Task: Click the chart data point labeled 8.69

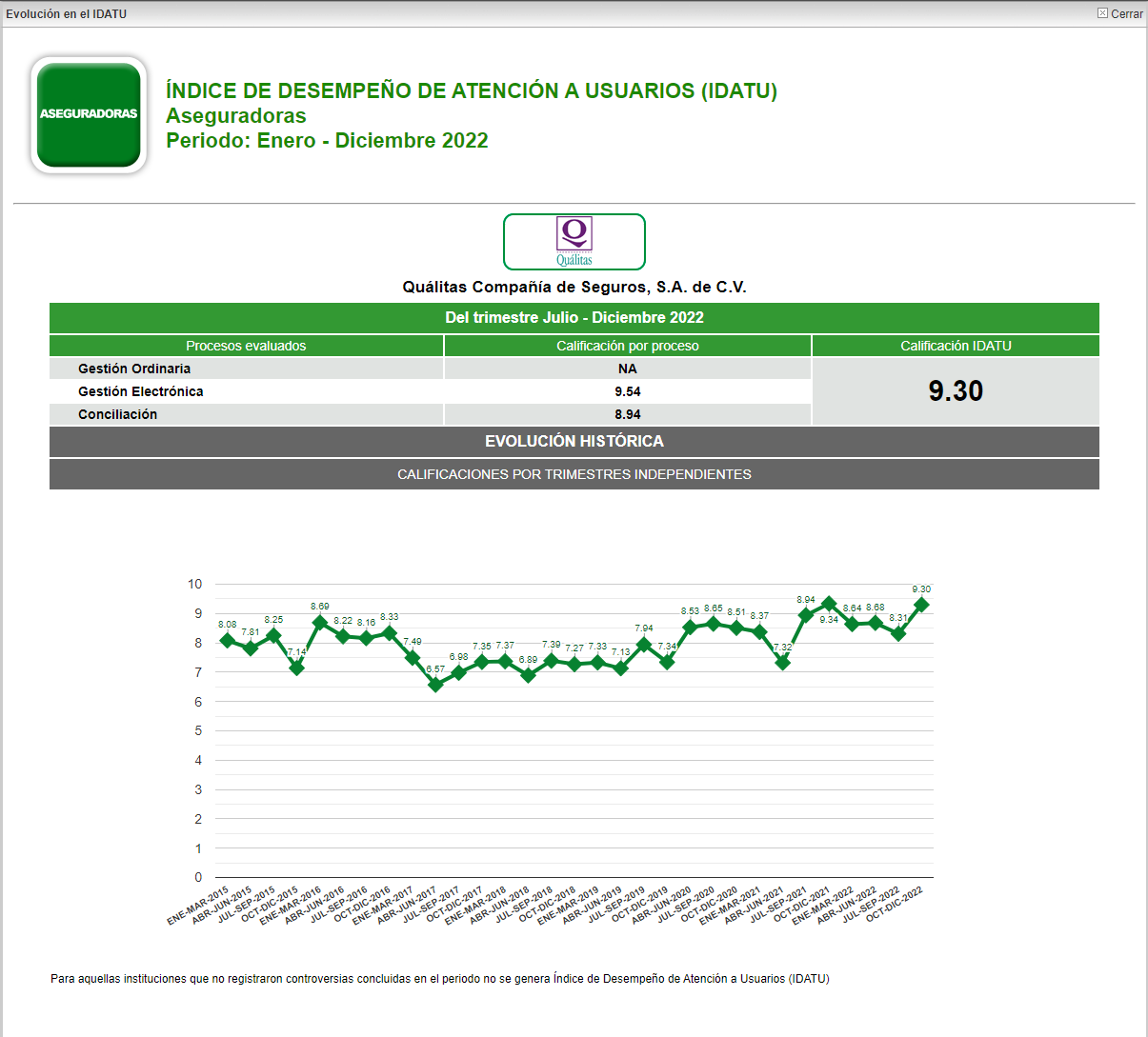Action: tap(320, 623)
